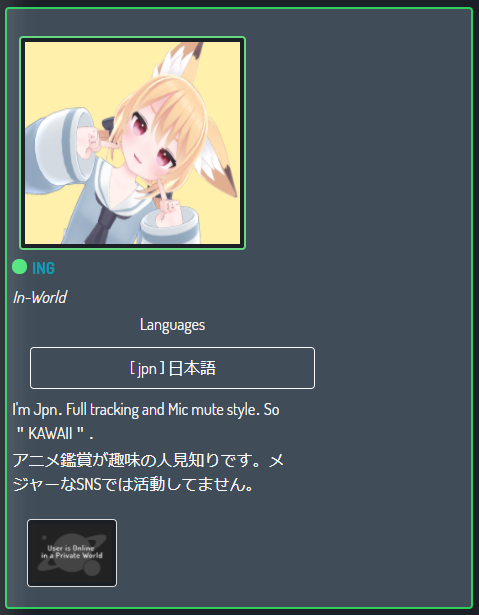Click the In-World status text
Image resolution: width=479 pixels, height=615 pixels.
(40, 297)
